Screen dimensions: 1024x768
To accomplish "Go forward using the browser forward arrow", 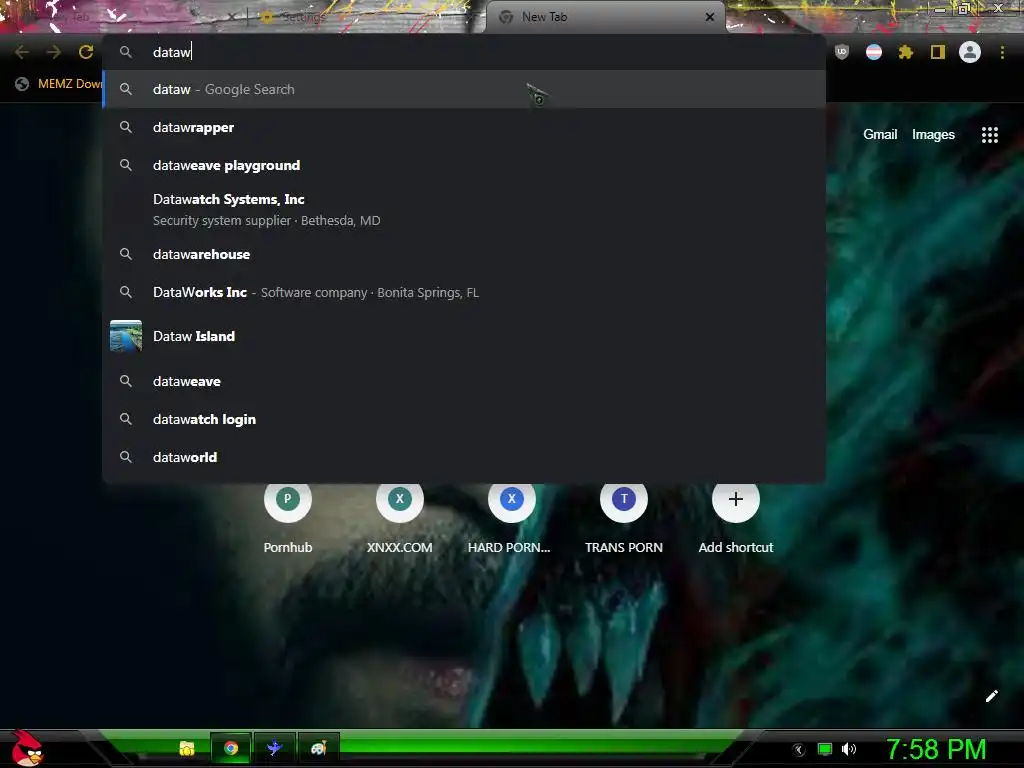I will coord(54,52).
